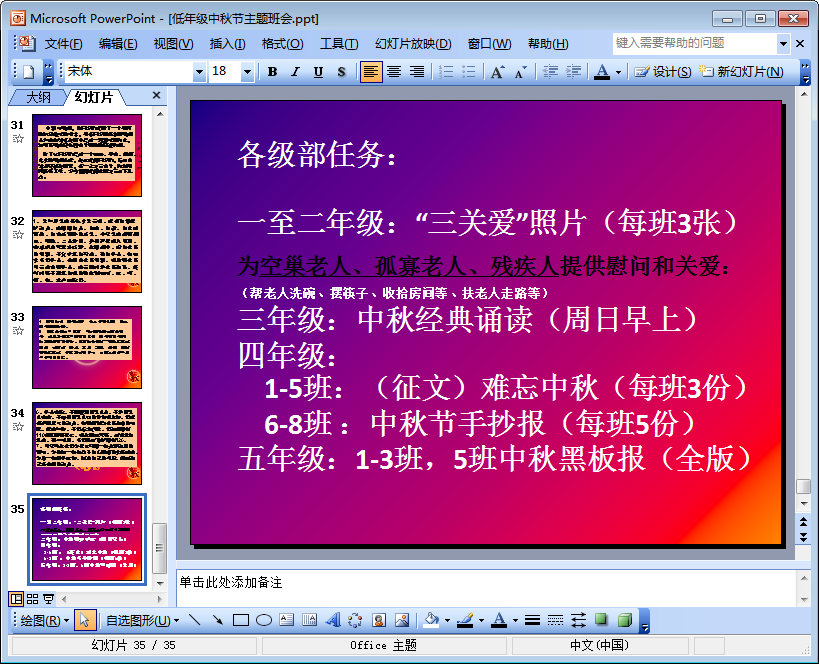This screenshot has width=819, height=664.
Task: Select the Rectangle drawing tool
Action: point(240,620)
